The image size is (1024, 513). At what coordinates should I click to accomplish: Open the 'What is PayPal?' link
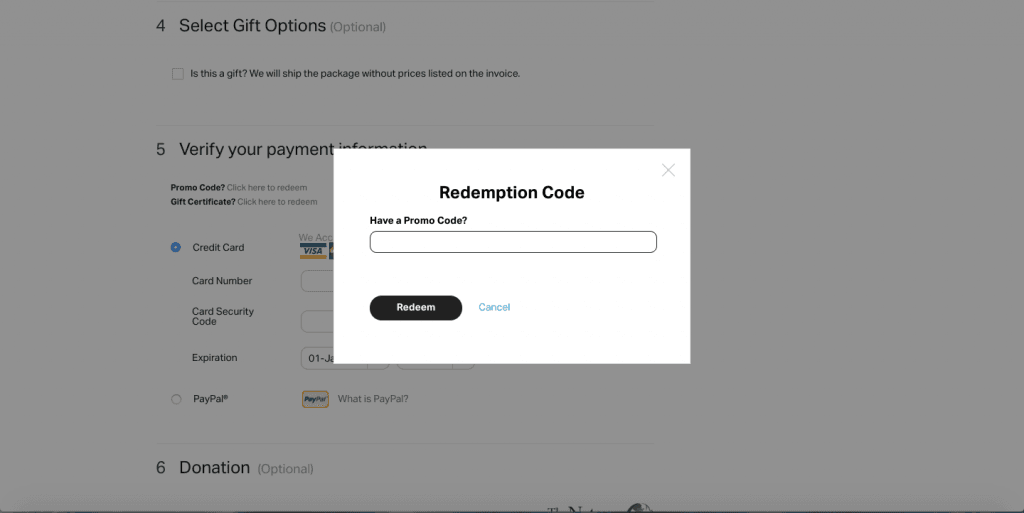(x=373, y=399)
